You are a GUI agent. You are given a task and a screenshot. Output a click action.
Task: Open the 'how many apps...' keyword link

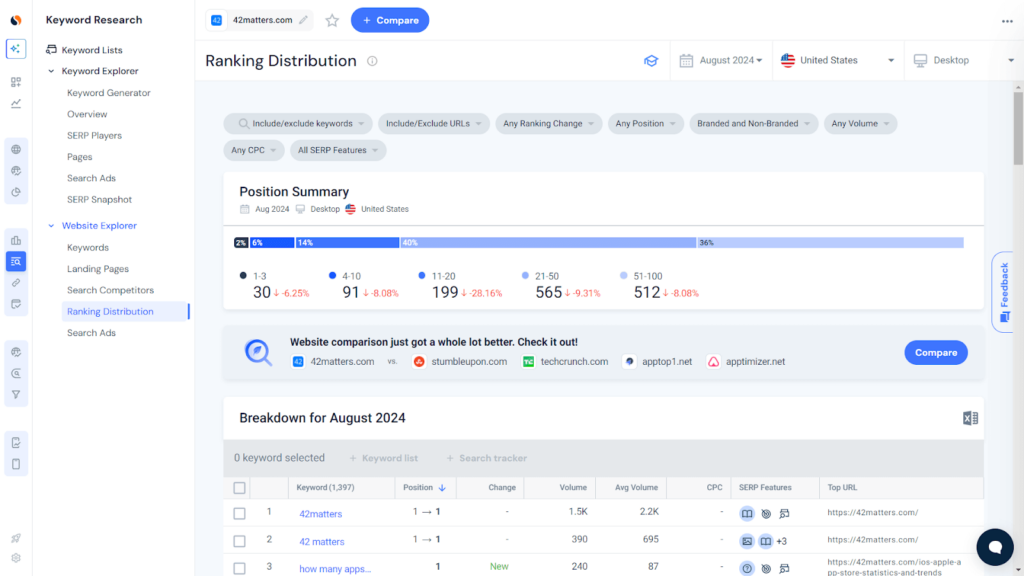click(x=335, y=569)
